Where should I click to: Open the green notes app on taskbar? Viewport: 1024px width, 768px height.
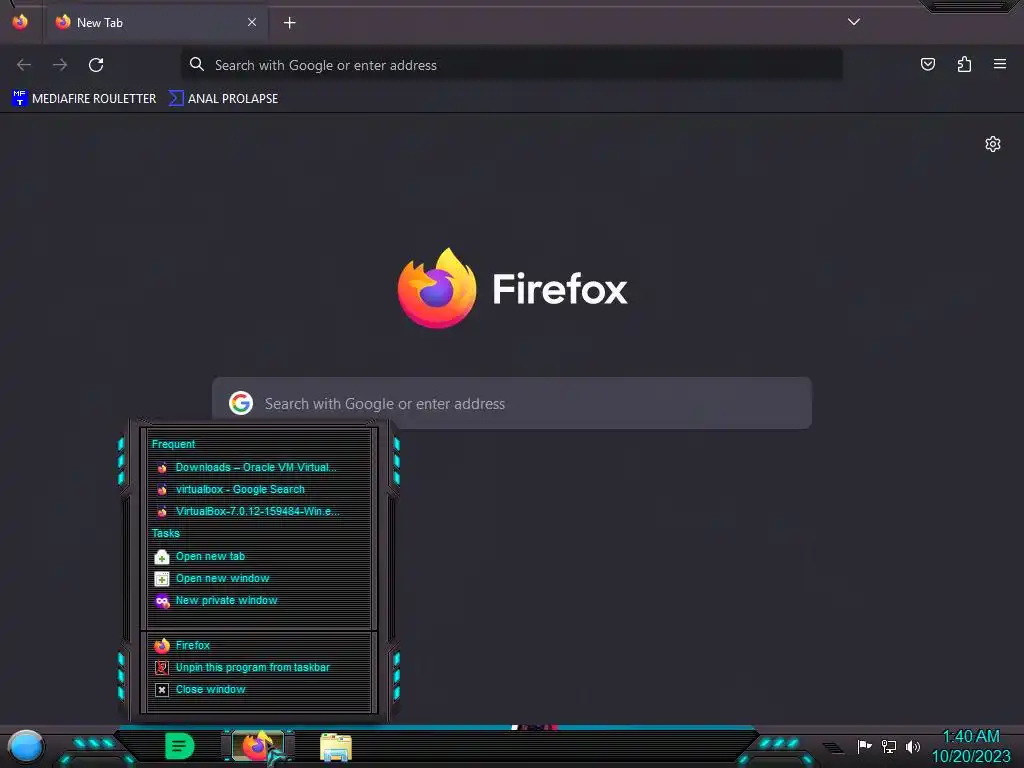179,746
